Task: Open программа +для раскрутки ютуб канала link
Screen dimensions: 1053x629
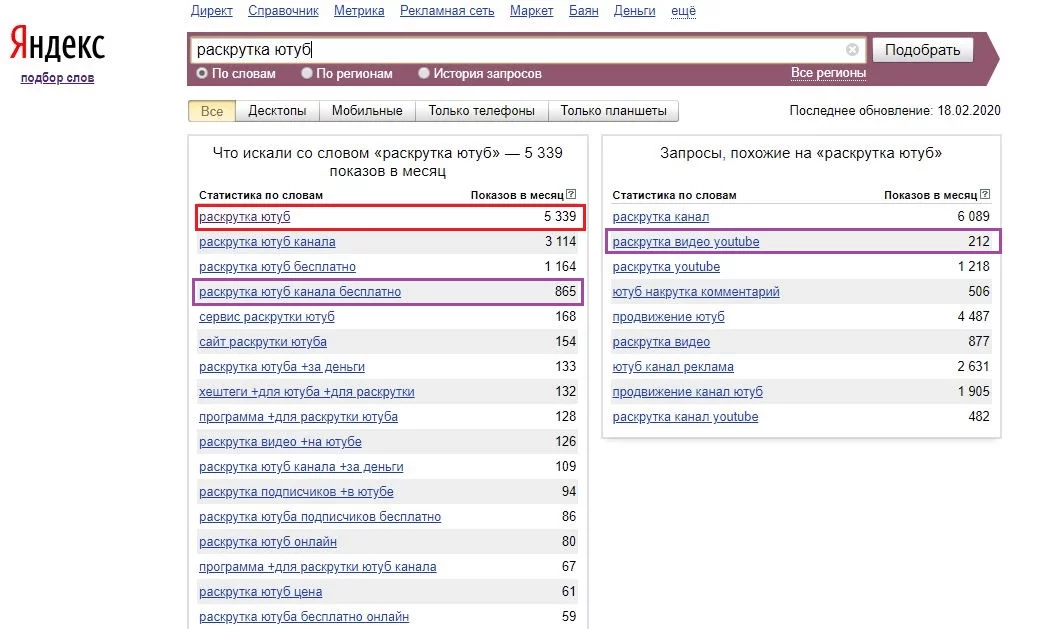Action: point(318,567)
